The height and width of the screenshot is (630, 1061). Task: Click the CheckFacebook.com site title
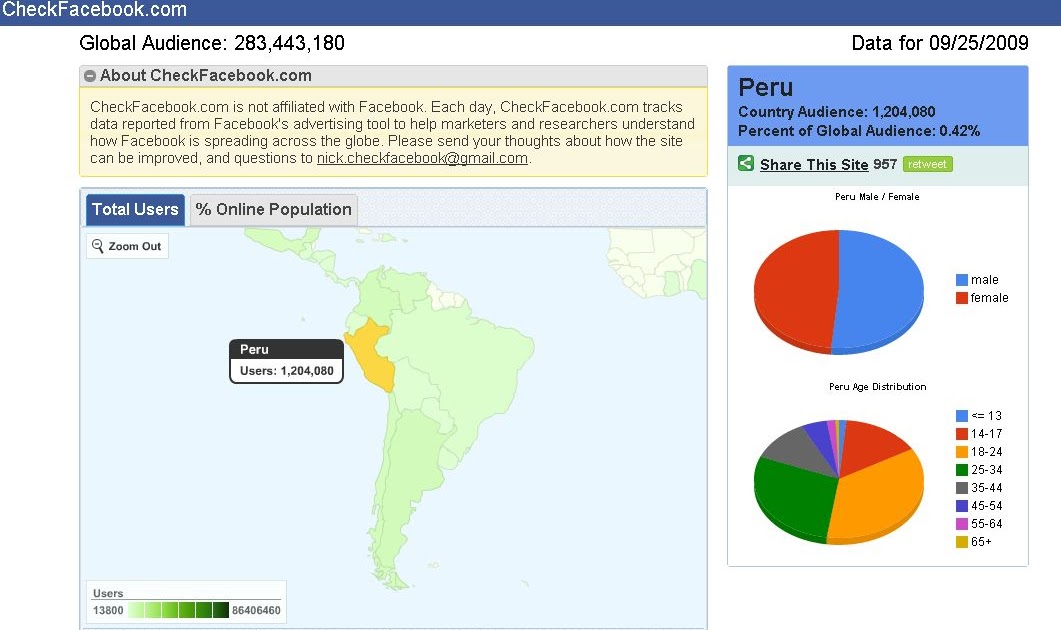[x=94, y=9]
